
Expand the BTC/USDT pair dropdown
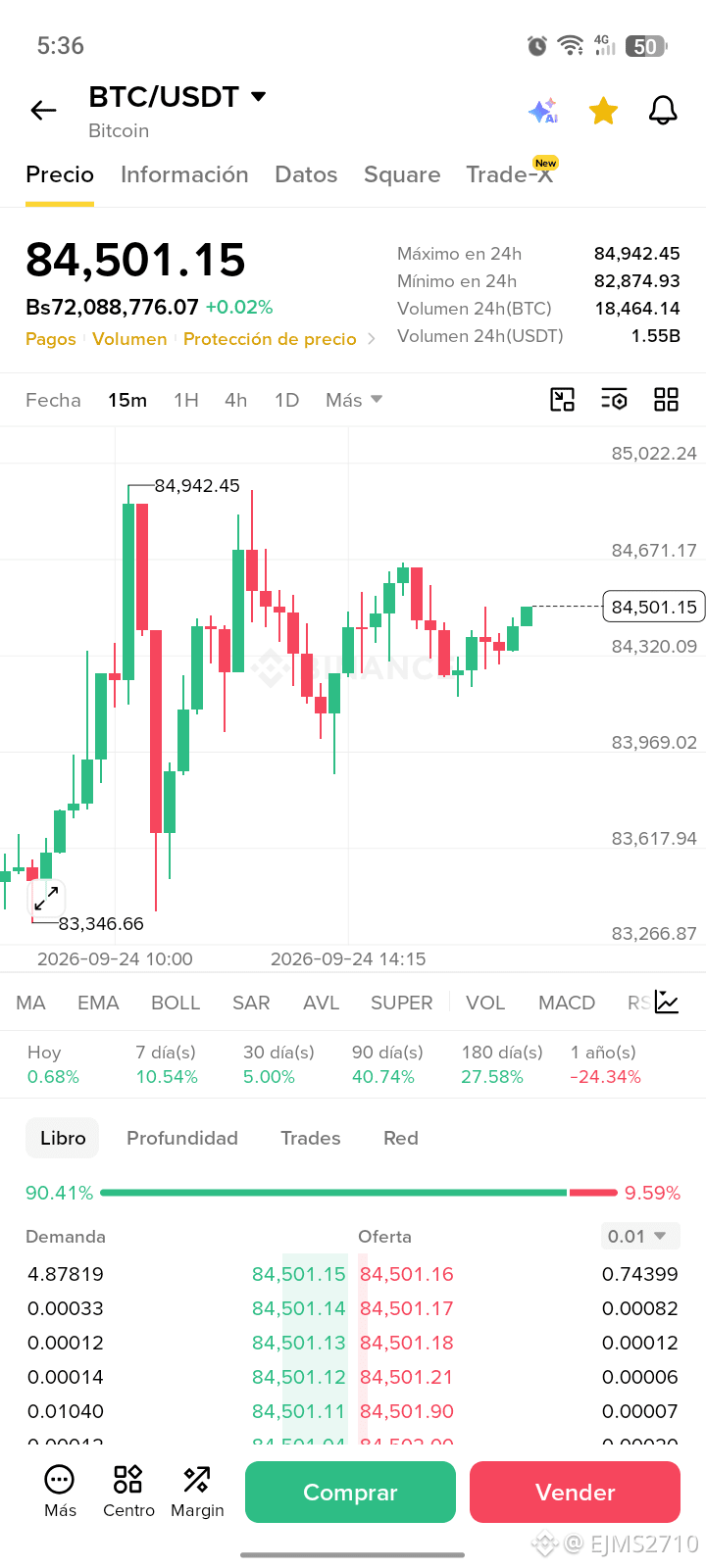click(259, 96)
